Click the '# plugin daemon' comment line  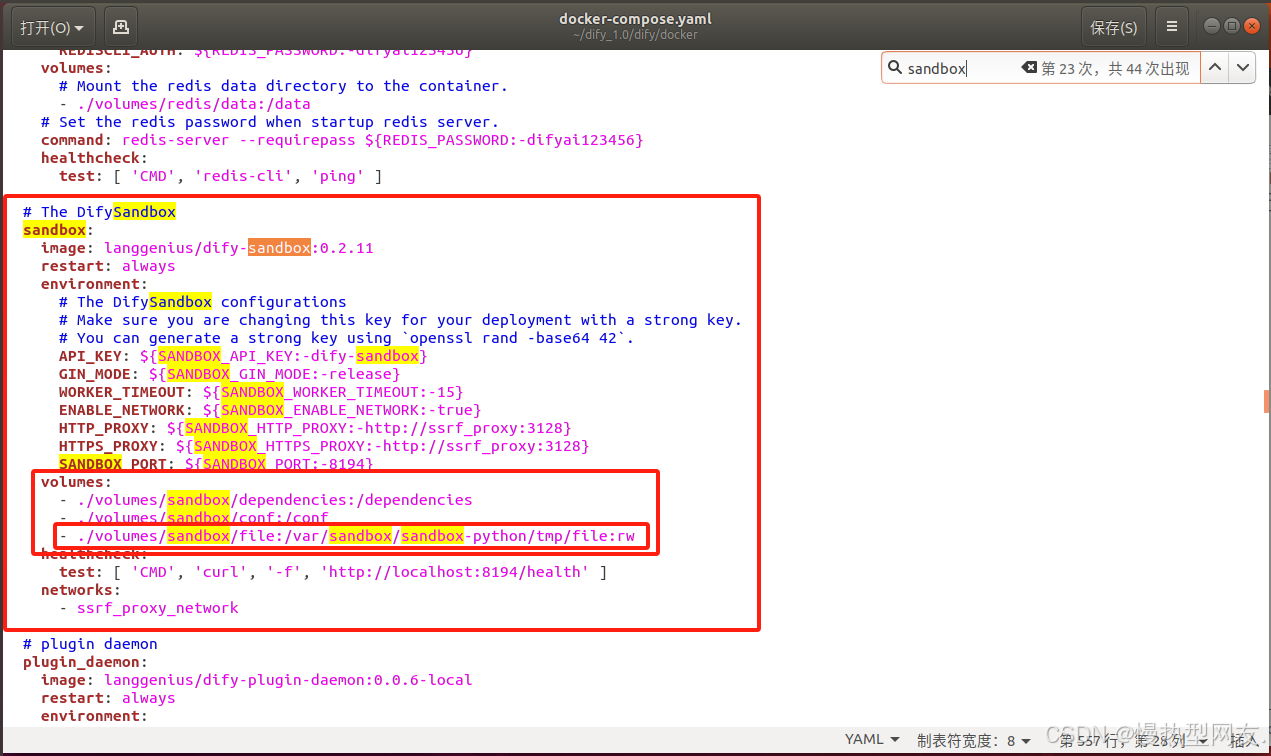coord(90,644)
